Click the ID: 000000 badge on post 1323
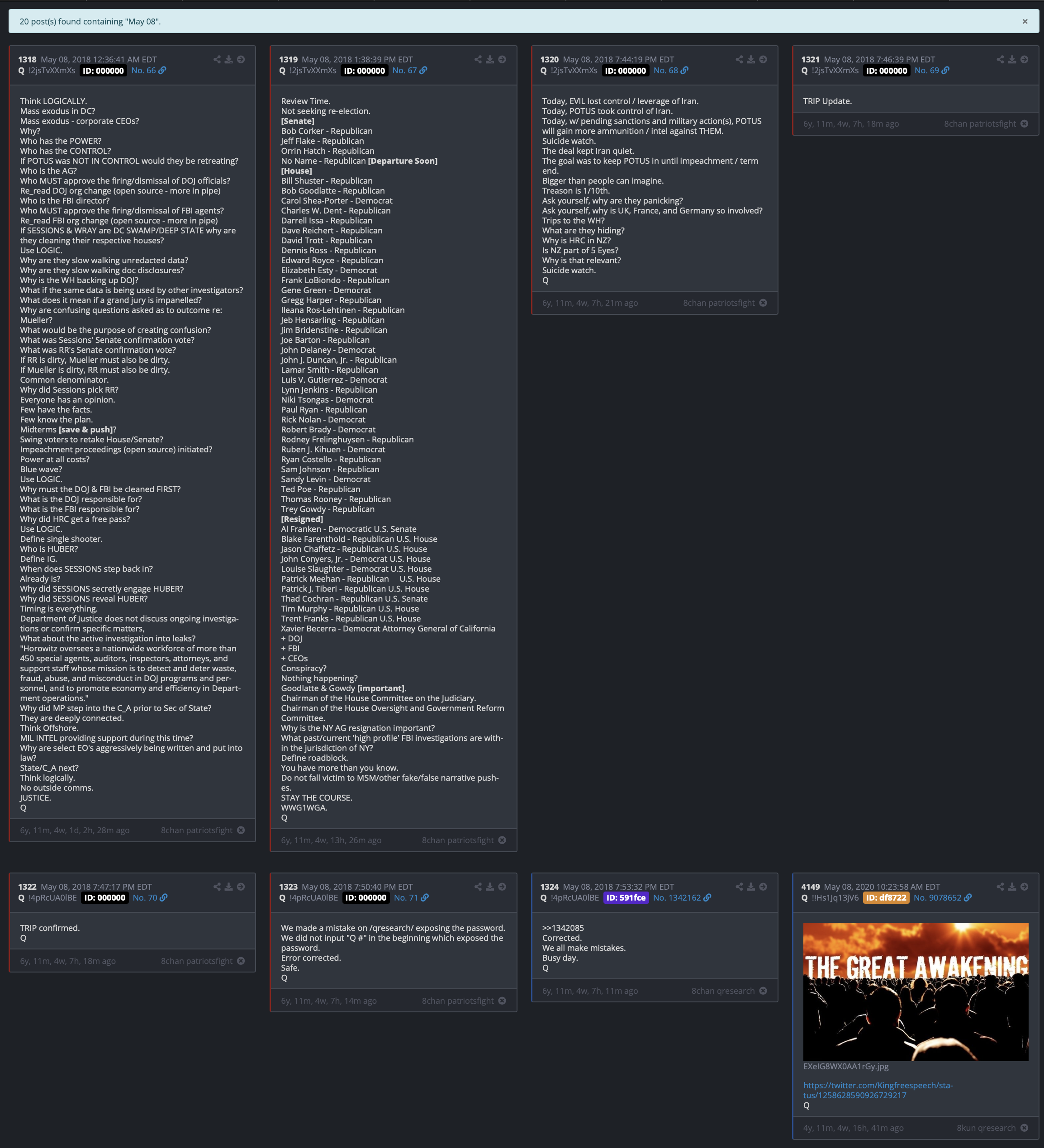1044x1148 pixels. [365, 897]
